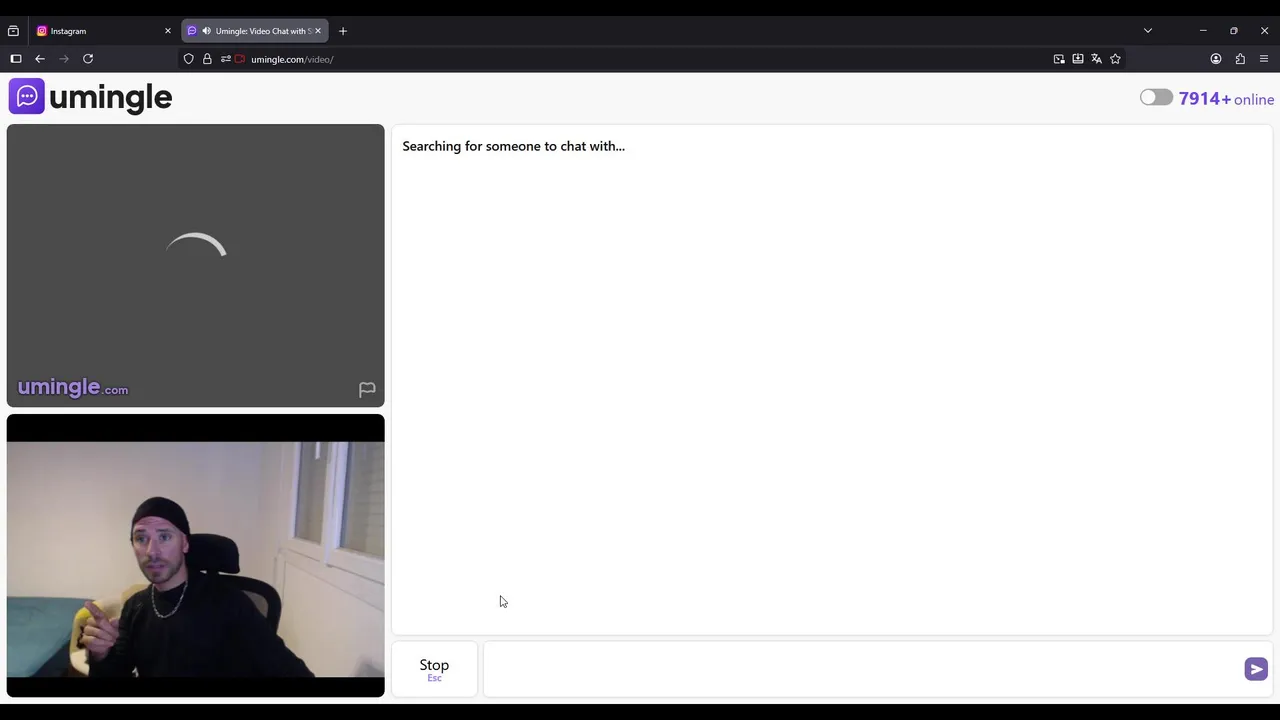Open the extensions puzzle icon
Viewport: 1280px width, 720px height.
click(1240, 59)
